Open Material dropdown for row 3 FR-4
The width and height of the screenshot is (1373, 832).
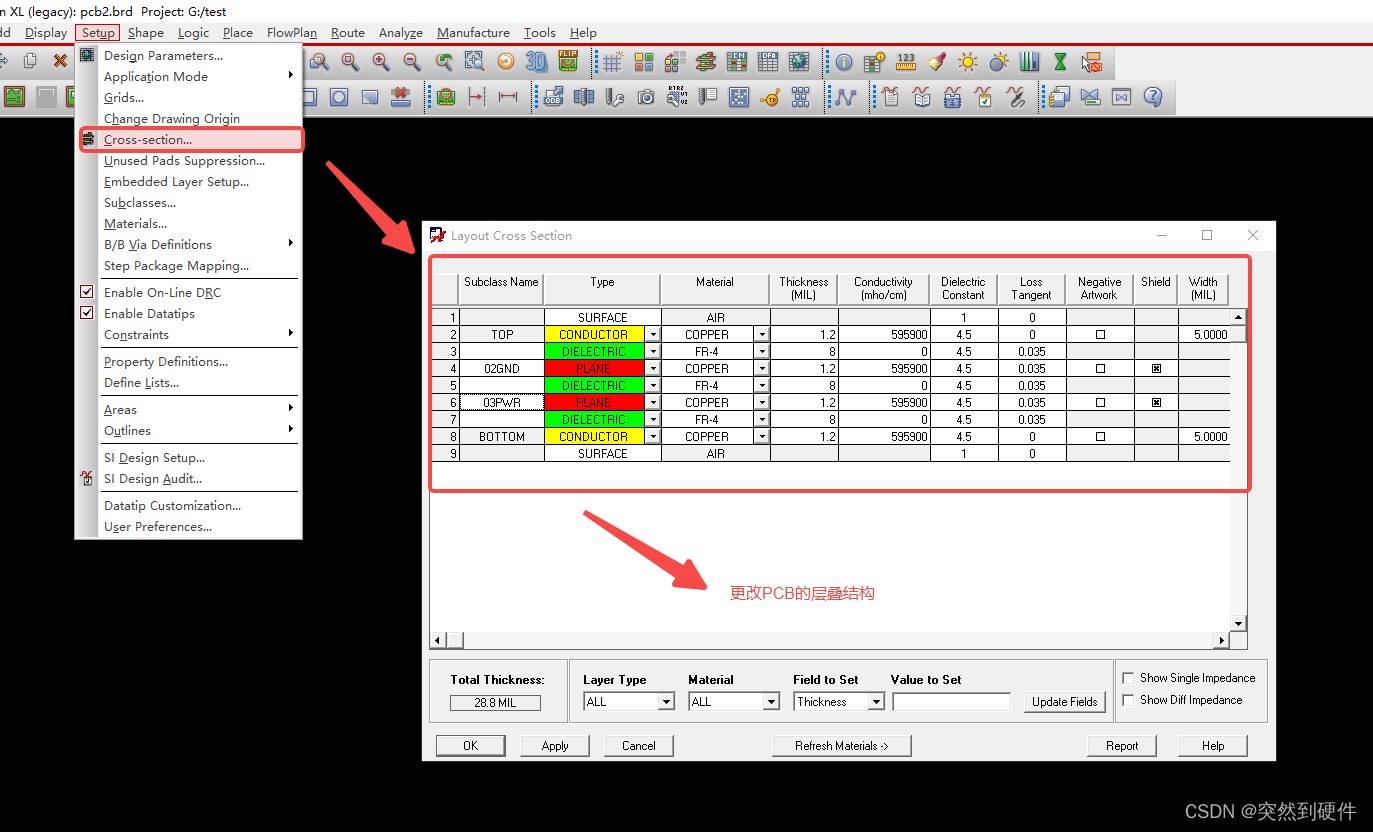(762, 352)
